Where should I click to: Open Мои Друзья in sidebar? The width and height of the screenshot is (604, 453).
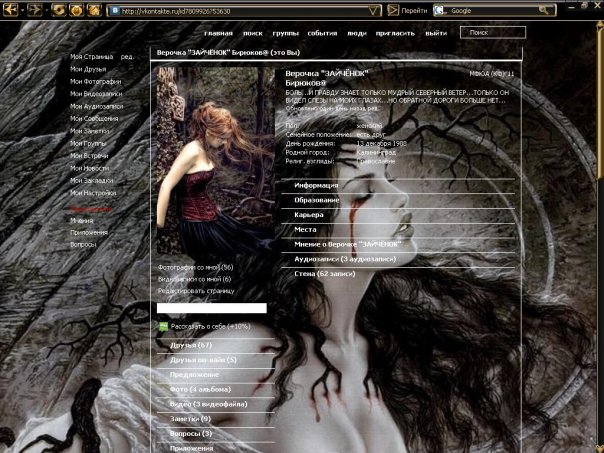[x=88, y=69]
